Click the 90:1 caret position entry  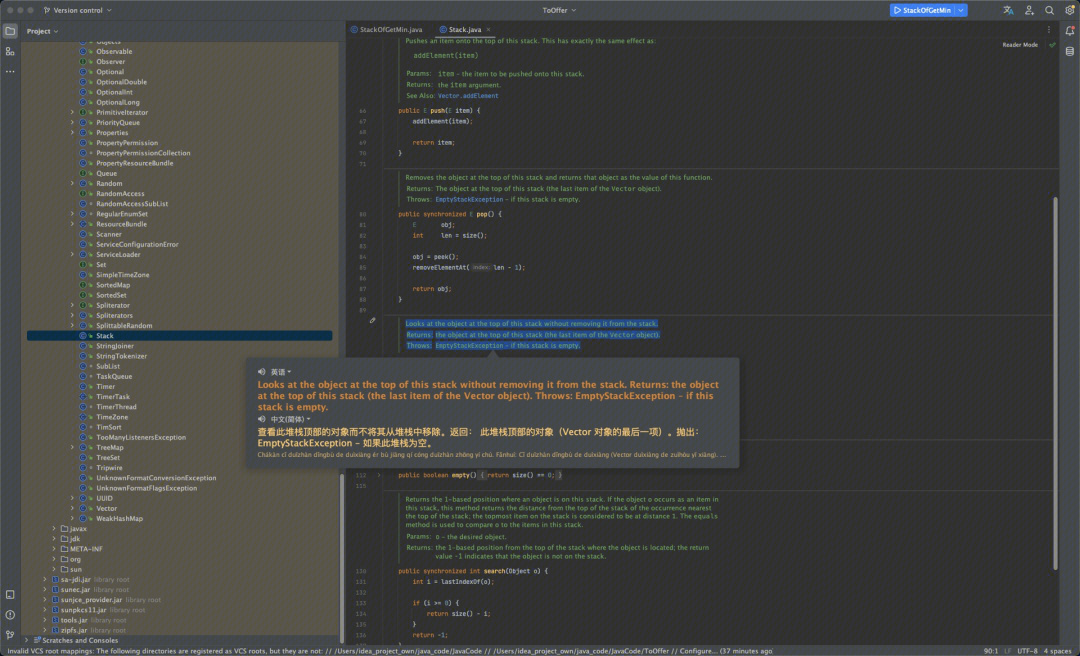coord(990,650)
